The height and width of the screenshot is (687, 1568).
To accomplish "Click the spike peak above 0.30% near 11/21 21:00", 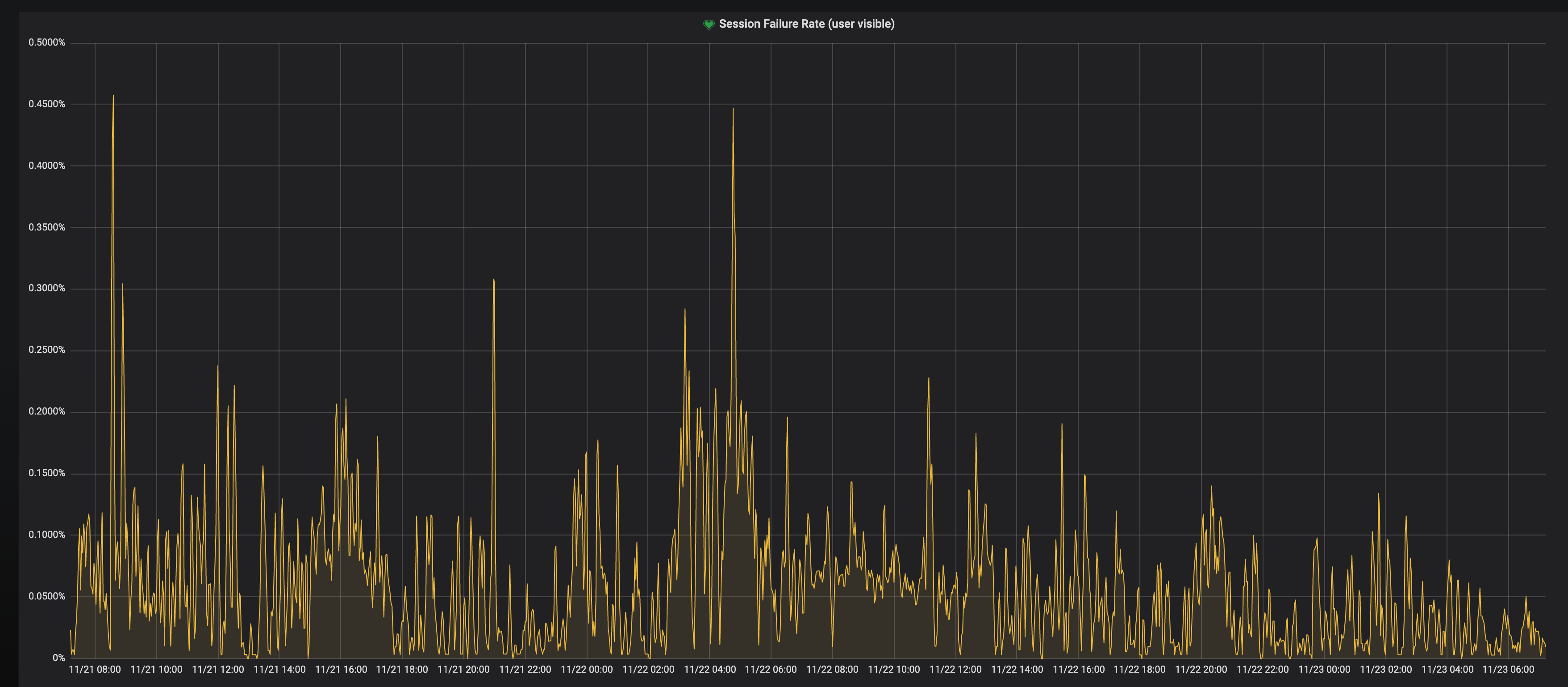I will [x=493, y=280].
